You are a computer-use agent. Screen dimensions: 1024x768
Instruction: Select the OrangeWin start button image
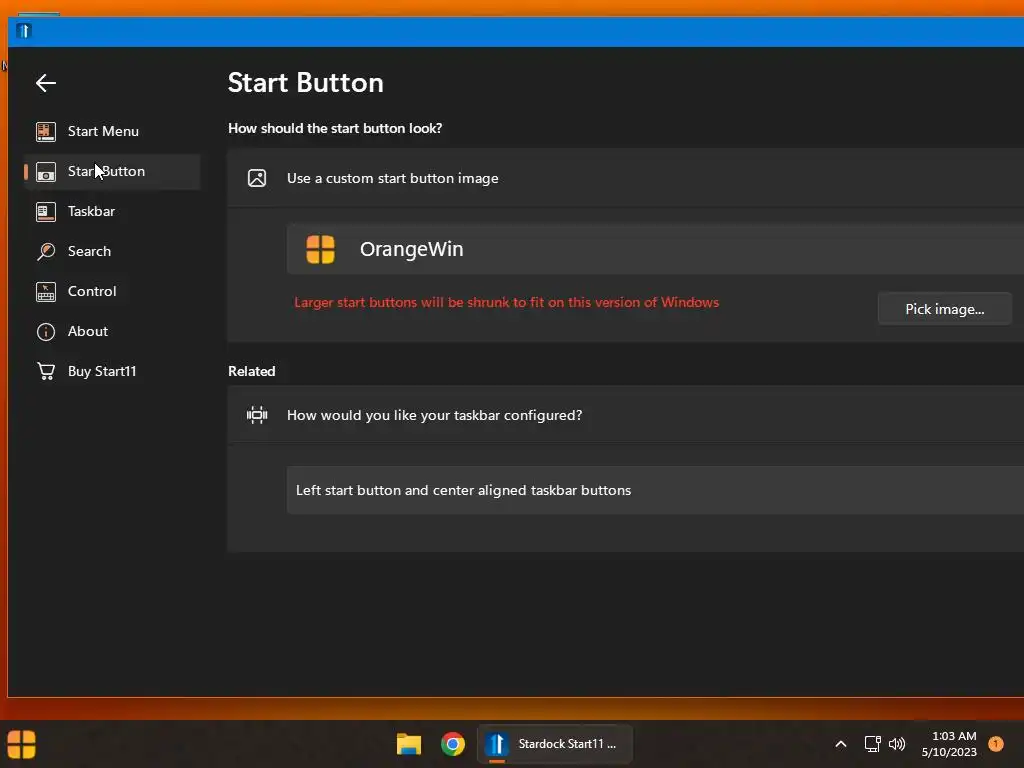(x=655, y=249)
